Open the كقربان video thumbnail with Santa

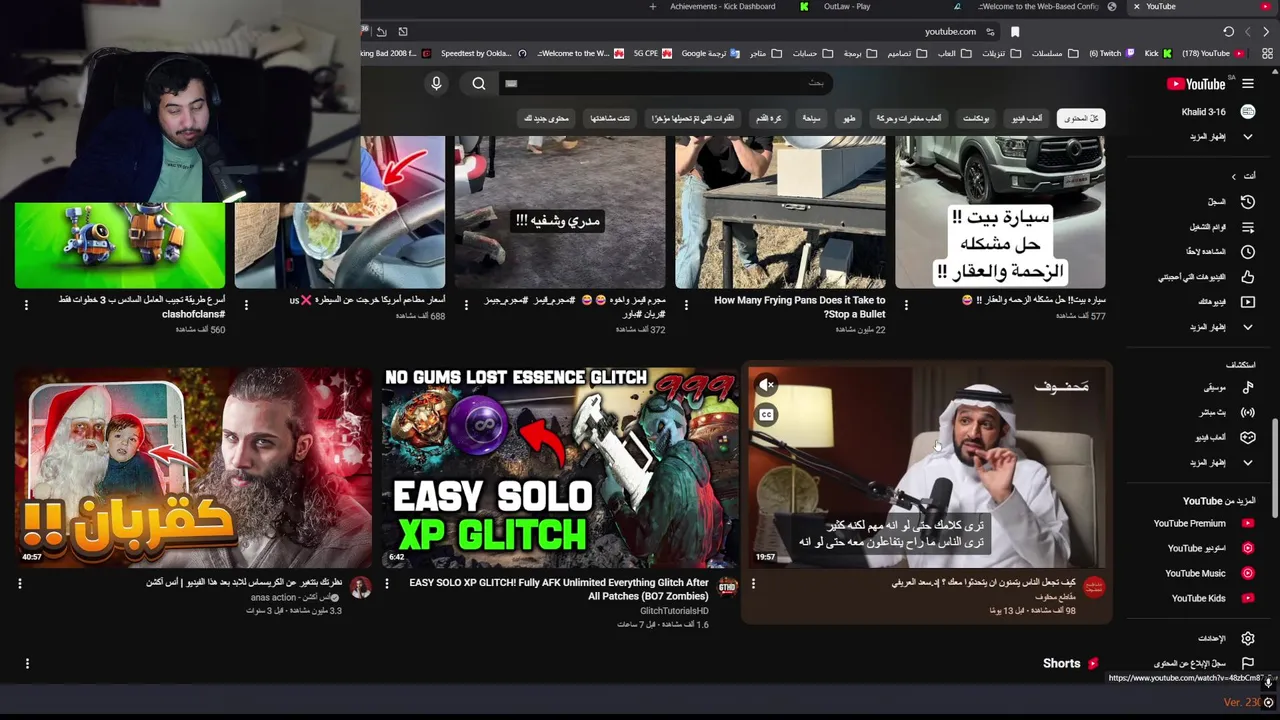193,467
